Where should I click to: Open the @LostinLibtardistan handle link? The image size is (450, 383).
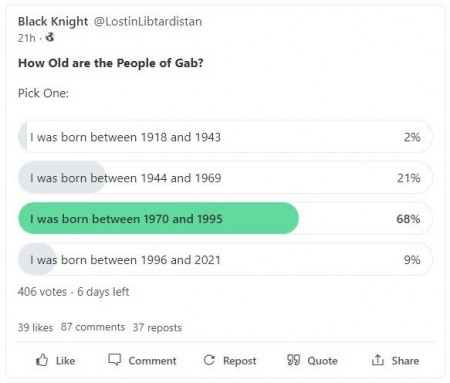[148, 21]
